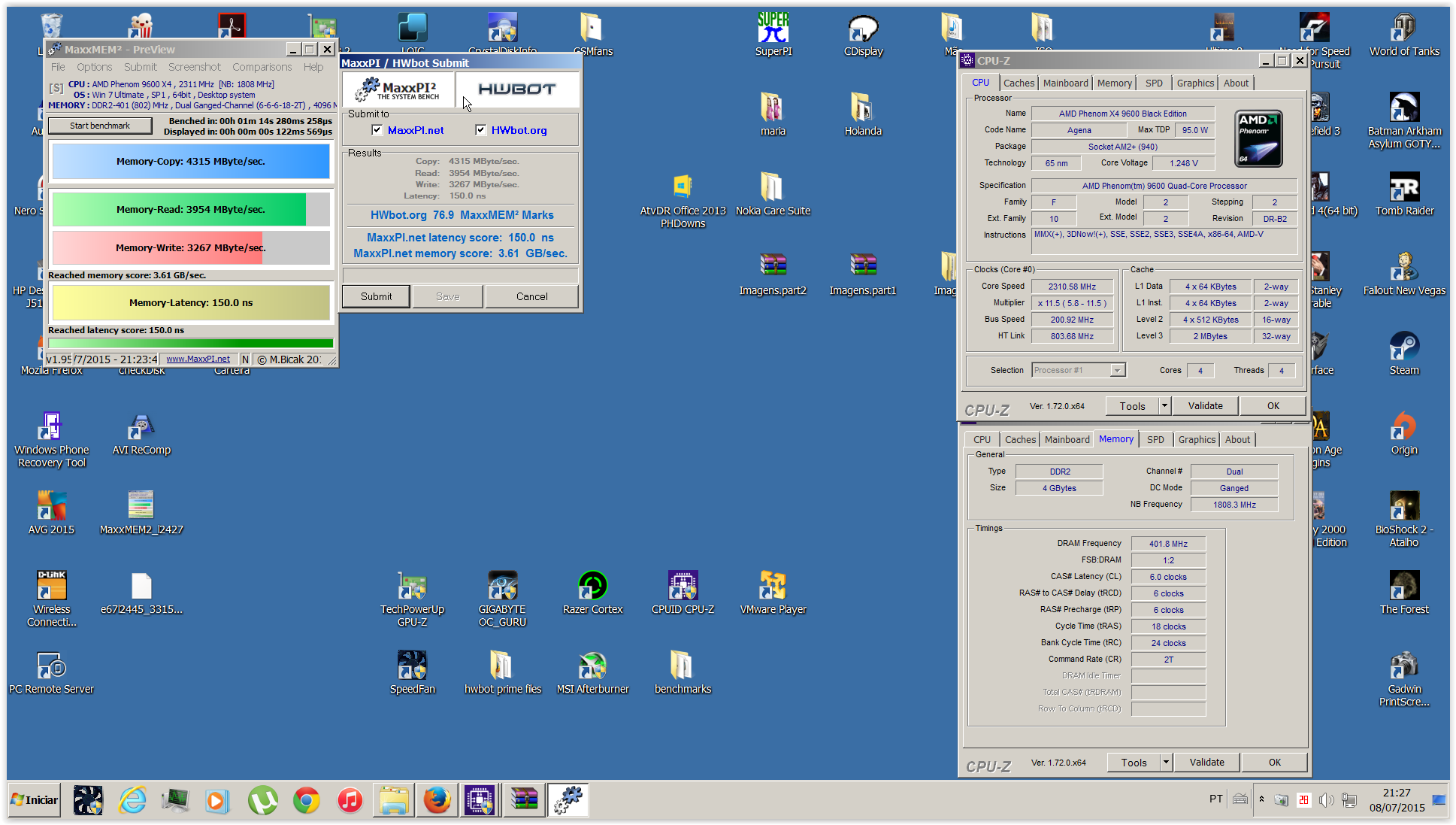Image resolution: width=1456 pixels, height=825 pixels.
Task: Open the benchmarks folder
Action: tap(683, 673)
